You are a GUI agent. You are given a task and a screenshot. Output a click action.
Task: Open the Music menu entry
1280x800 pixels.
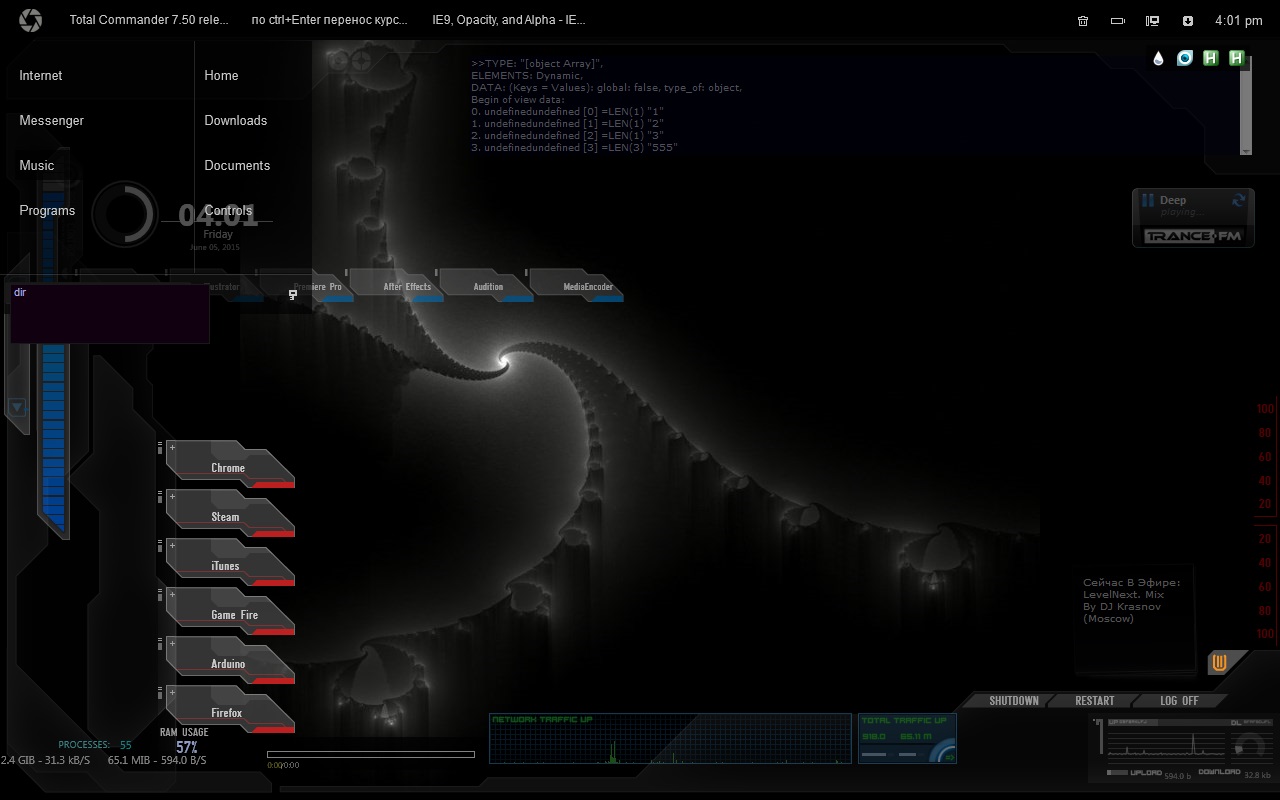[x=37, y=165]
